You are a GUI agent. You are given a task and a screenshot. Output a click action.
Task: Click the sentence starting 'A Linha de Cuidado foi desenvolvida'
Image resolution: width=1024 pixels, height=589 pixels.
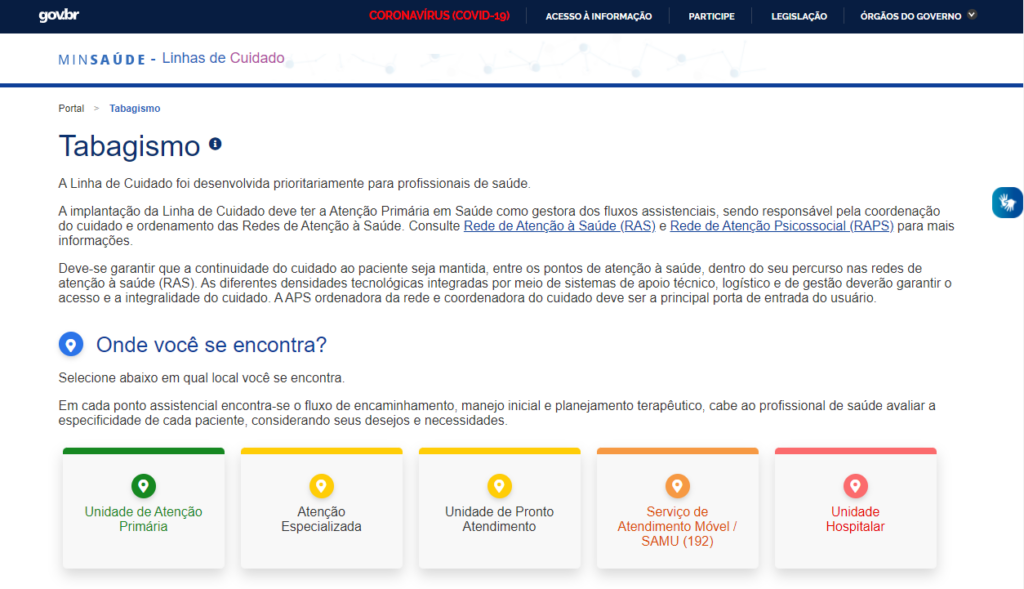click(294, 183)
